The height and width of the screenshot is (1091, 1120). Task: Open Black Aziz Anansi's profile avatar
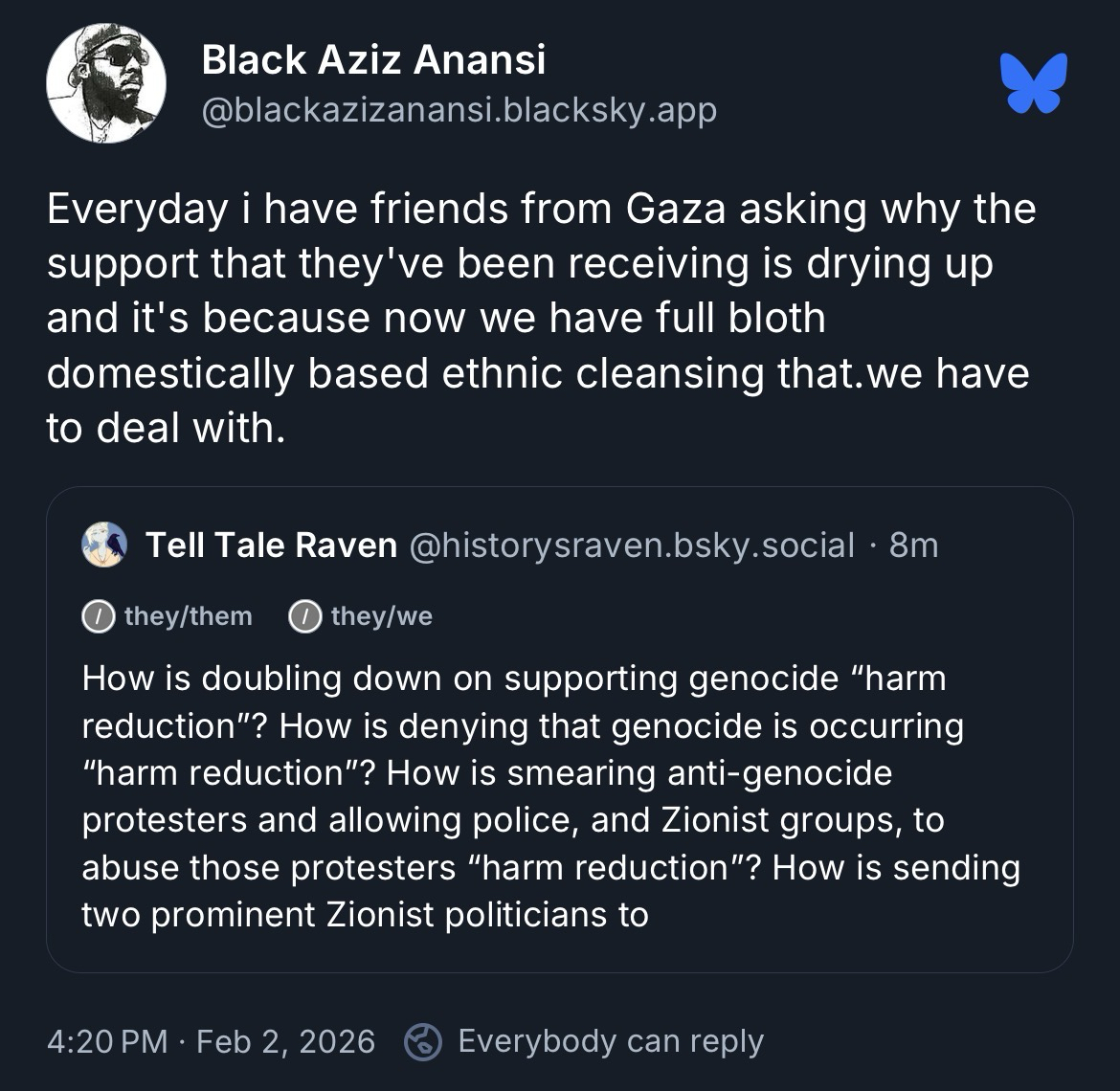[x=105, y=83]
